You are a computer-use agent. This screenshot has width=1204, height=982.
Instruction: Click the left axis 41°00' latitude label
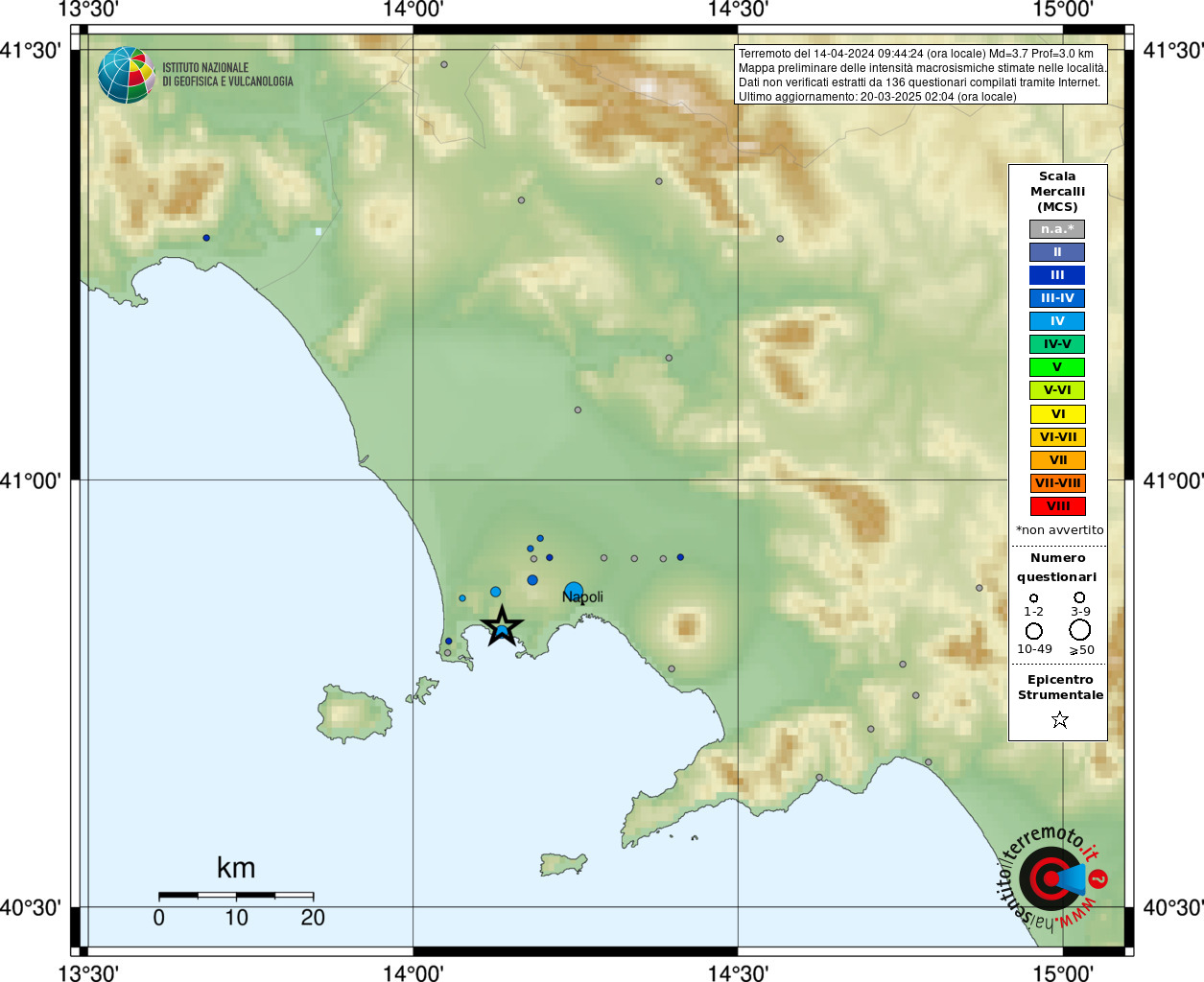pos(31,479)
